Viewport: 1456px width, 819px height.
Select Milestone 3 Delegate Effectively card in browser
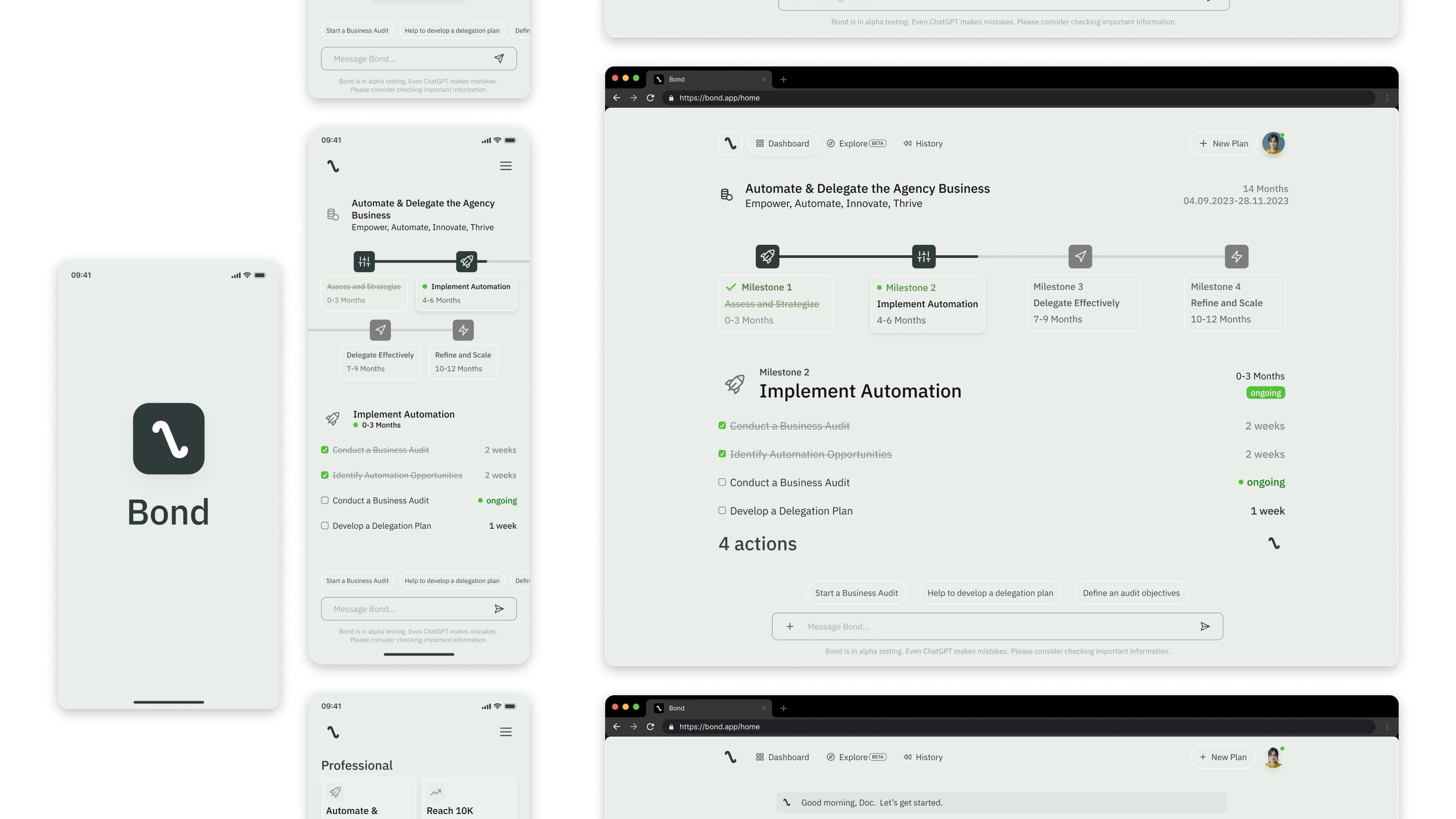[1083, 303]
